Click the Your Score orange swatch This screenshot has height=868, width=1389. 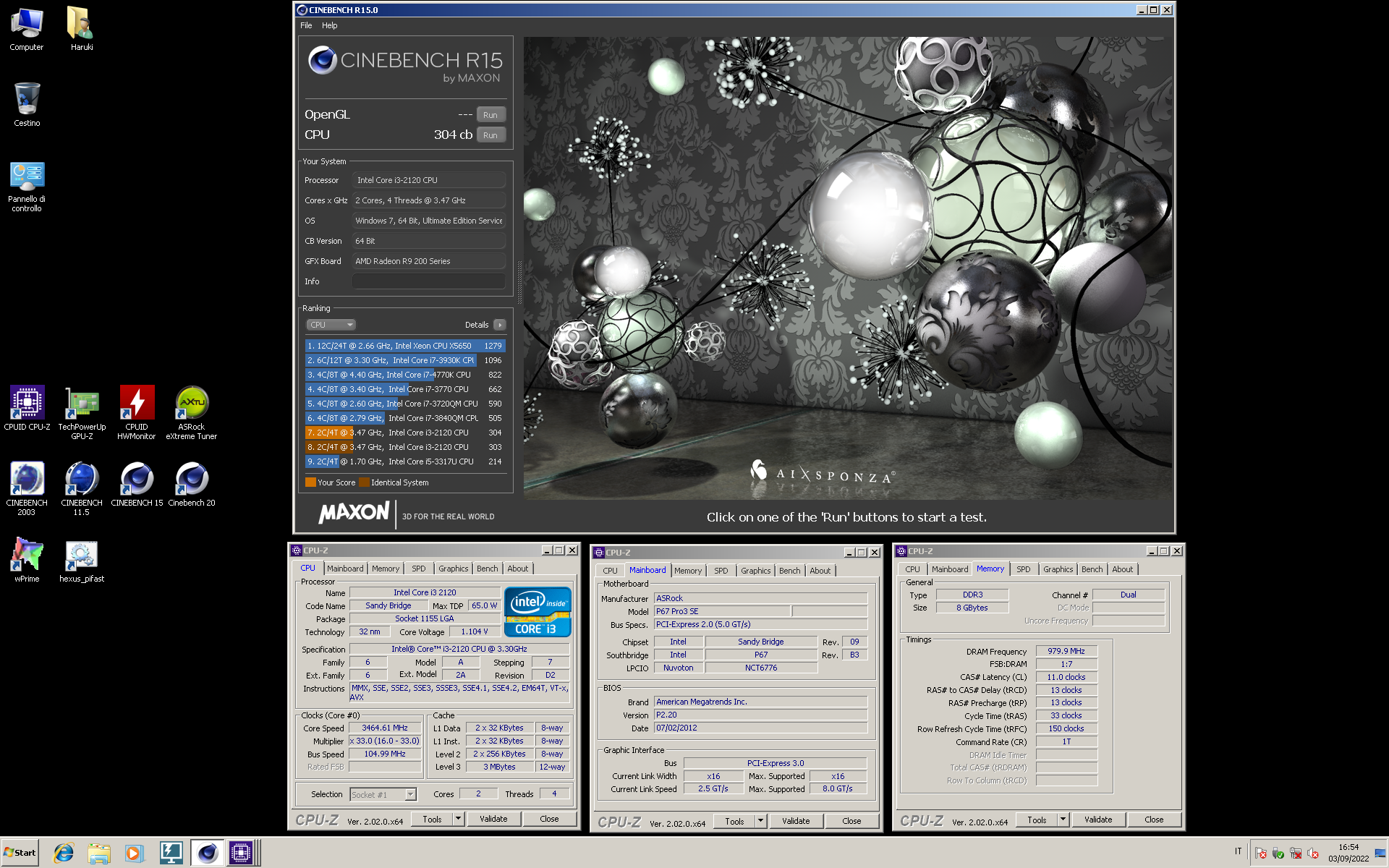pos(310,482)
